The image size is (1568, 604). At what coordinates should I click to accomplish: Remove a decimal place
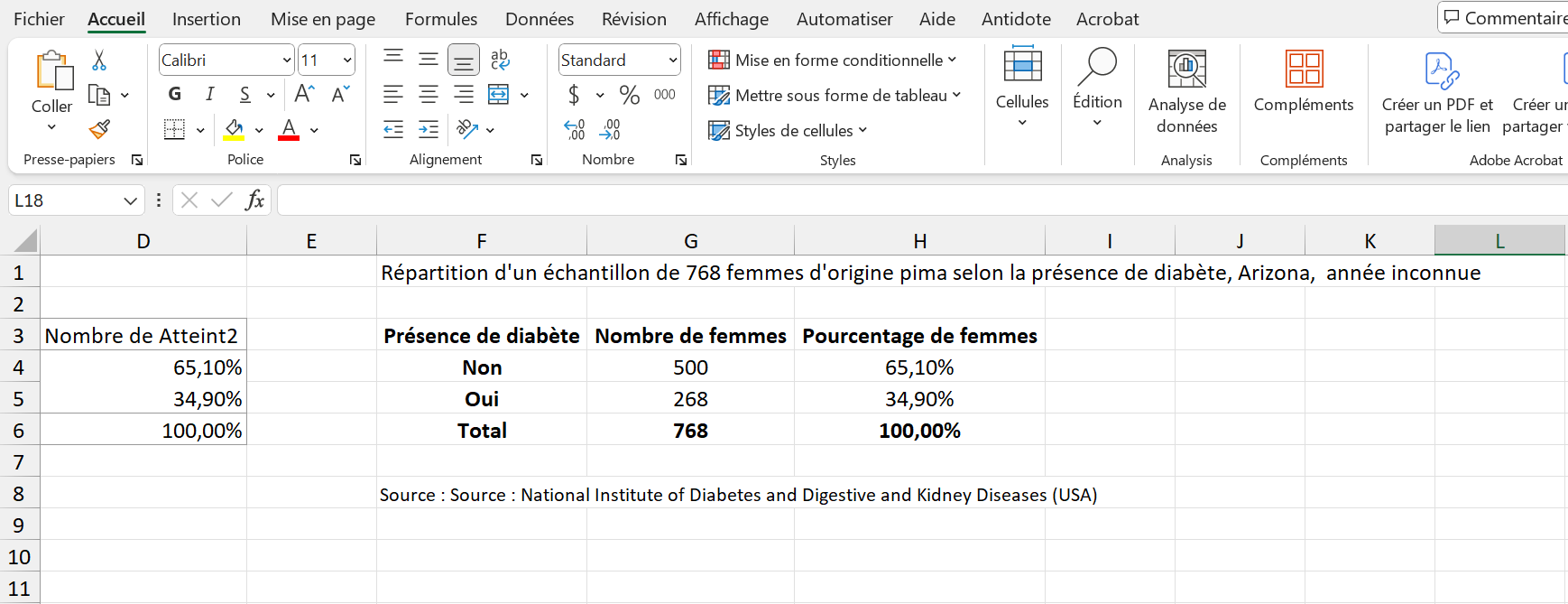coord(610,130)
